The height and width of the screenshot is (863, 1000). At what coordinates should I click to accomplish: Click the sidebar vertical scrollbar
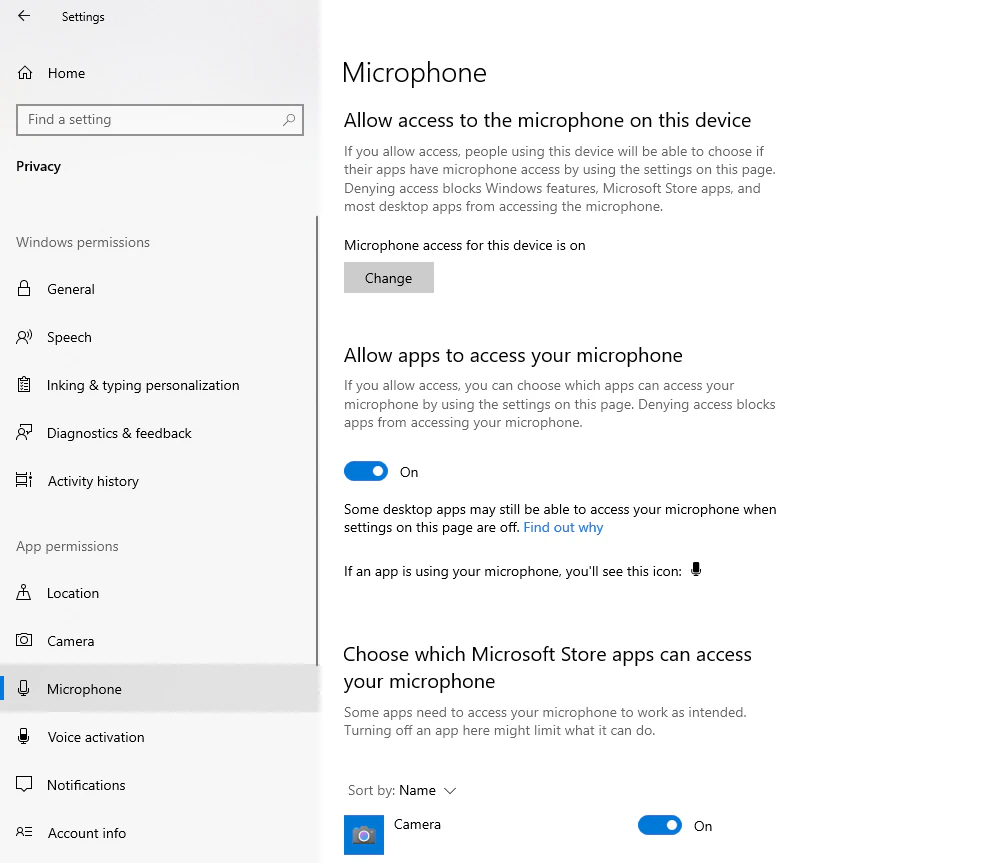[317, 440]
